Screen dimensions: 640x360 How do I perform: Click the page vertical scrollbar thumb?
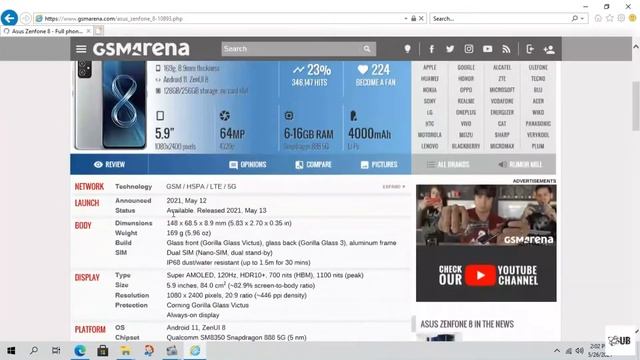pyautogui.click(x=636, y=106)
